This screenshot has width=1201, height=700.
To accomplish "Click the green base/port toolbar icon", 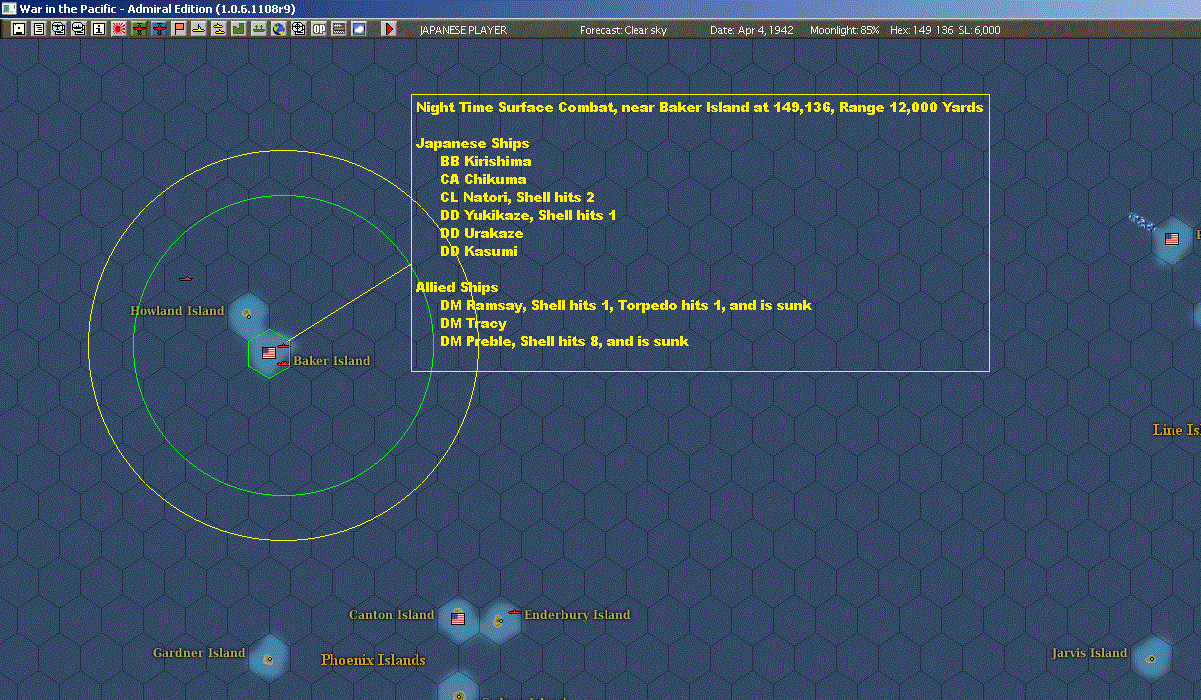I will tap(259, 29).
